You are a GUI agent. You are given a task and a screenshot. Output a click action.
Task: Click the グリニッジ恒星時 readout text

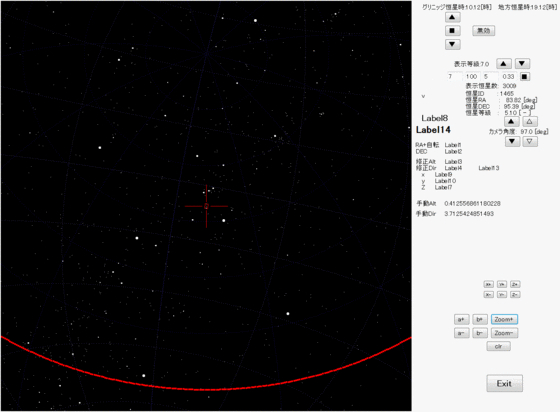pos(457,7)
